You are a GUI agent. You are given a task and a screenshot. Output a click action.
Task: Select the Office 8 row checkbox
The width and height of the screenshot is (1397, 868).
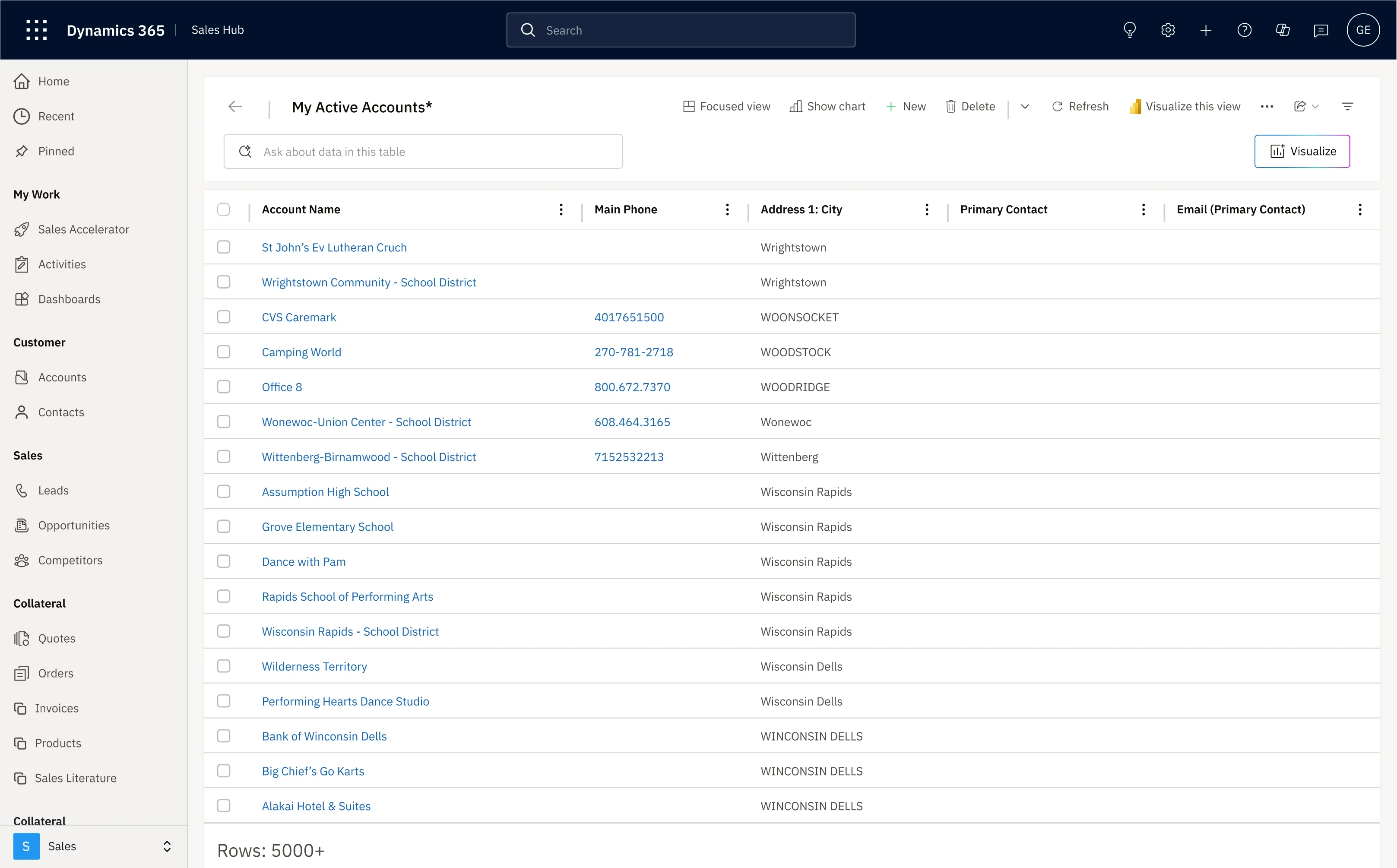click(224, 387)
